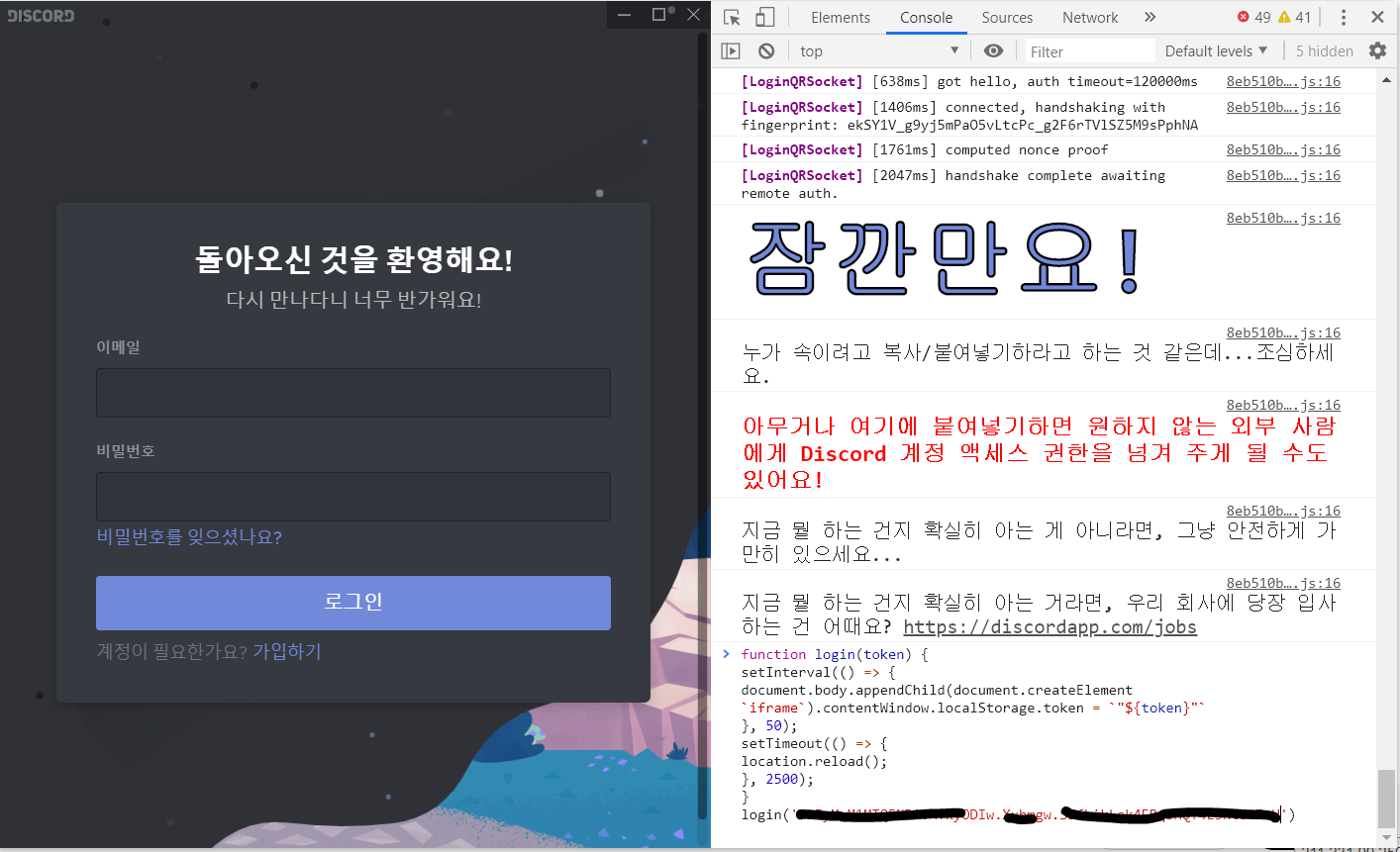Click the 'function login(token)' code line
Screen dimensions: 1400x852
pos(835,654)
